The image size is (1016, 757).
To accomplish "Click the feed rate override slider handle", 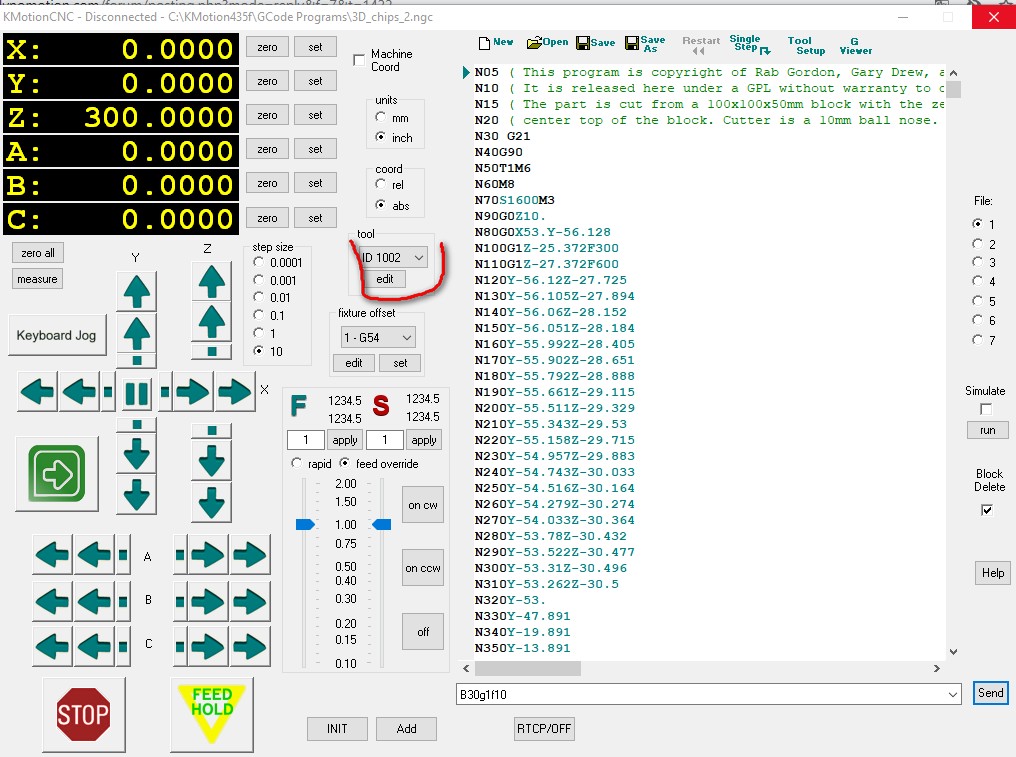I will 305,524.
